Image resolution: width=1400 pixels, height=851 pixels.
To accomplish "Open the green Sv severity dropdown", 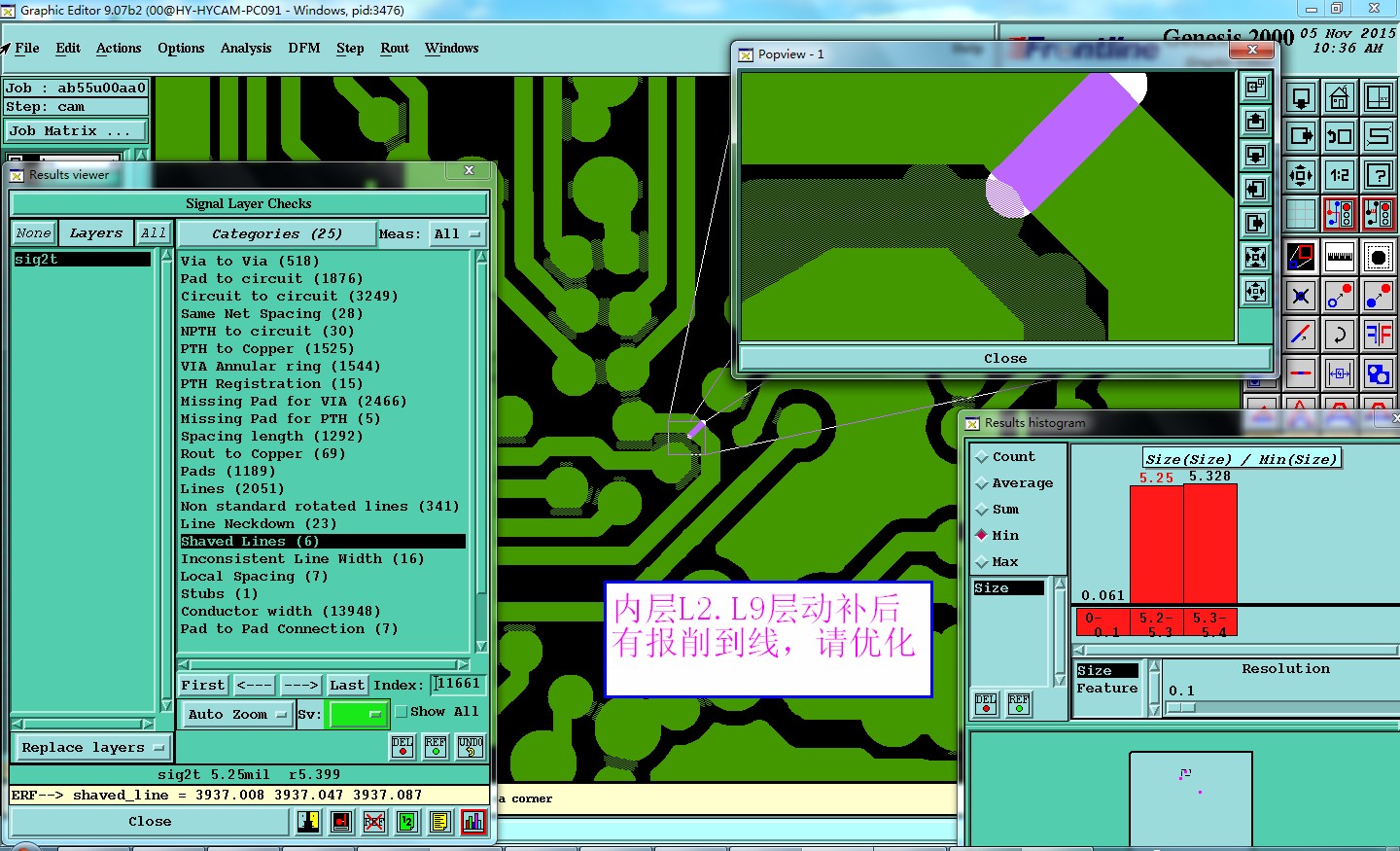I will click(359, 715).
